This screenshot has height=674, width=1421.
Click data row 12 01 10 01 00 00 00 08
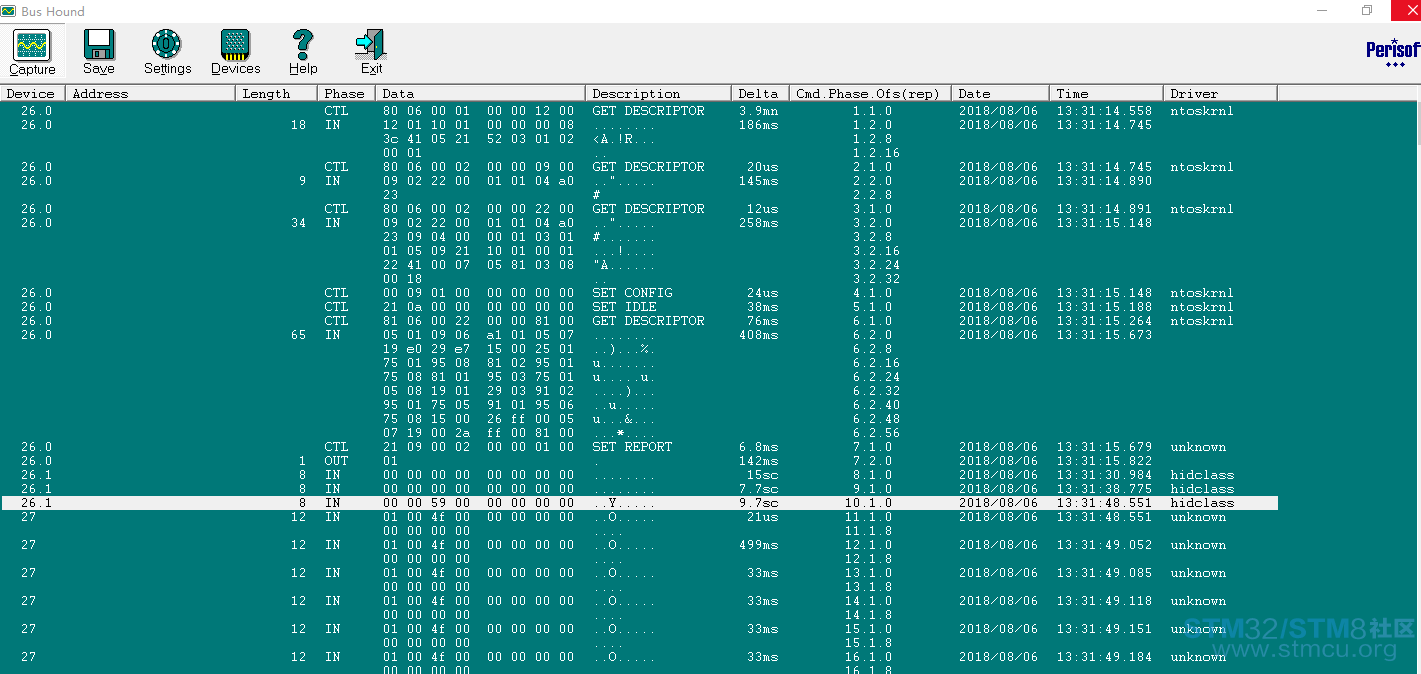[x=479, y=125]
